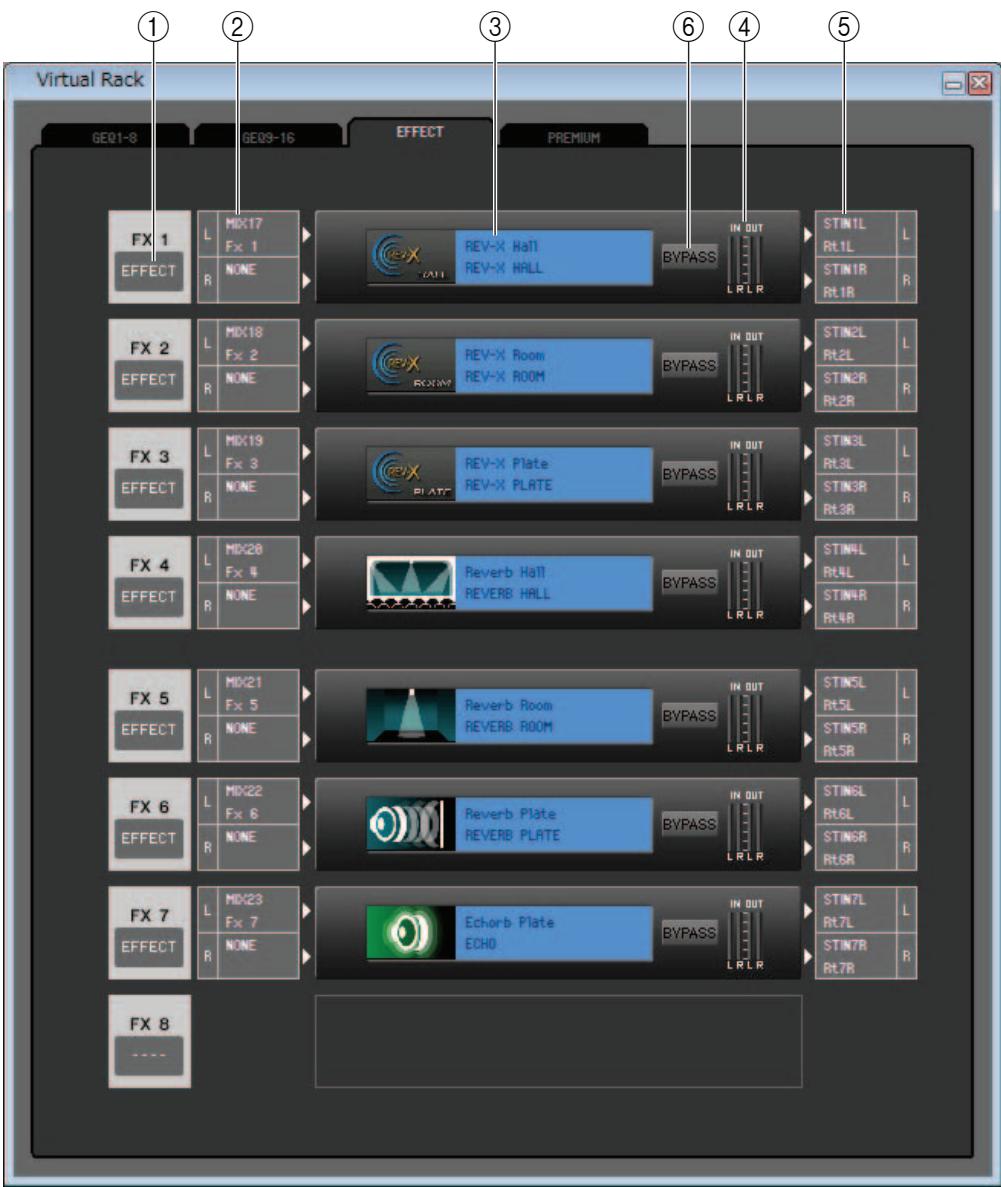Click the REV-X ROOM name display in FX 2
The width and height of the screenshot is (1001, 1187).
(554, 366)
